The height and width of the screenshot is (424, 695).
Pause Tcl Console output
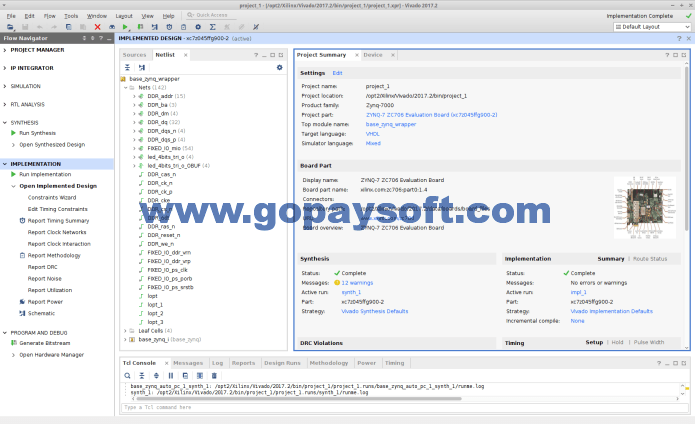coord(171,375)
